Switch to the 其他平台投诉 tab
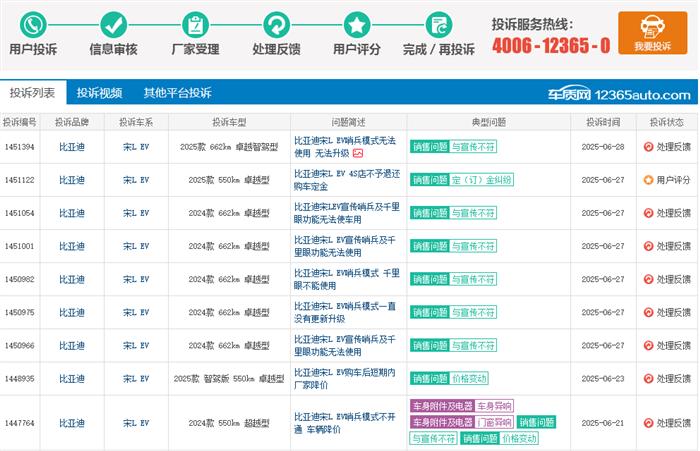Screen dimensions: 700x451 (177, 93)
